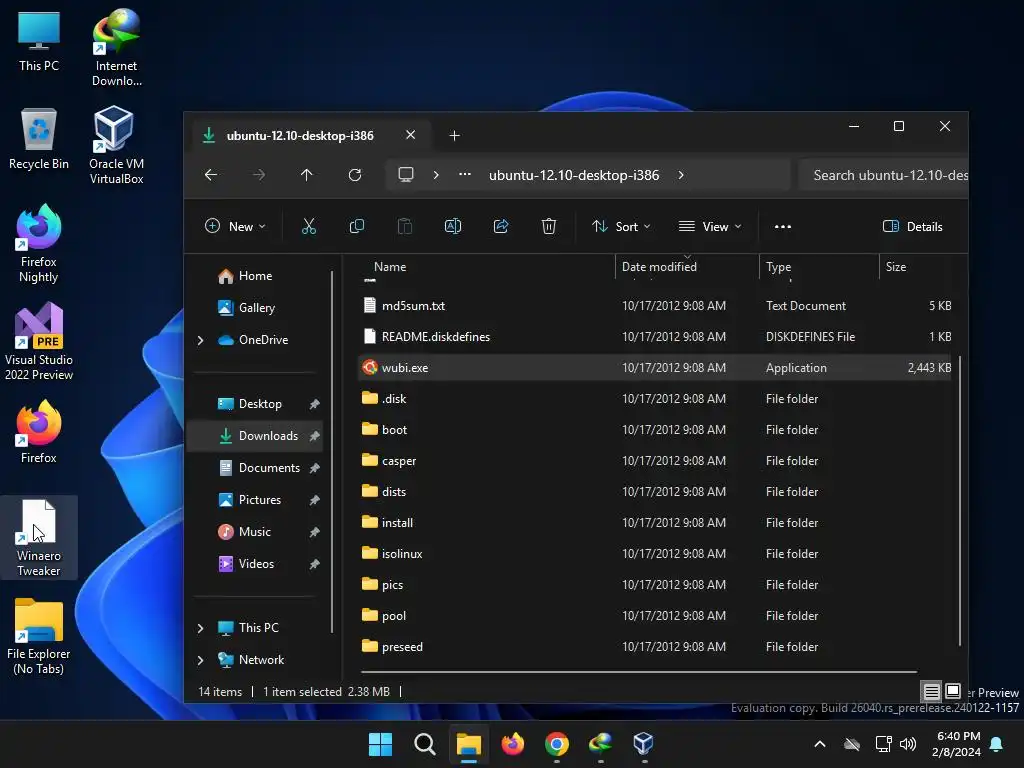The height and width of the screenshot is (768, 1024).
Task: Select README.diskdefines file
Action: tap(655, 336)
